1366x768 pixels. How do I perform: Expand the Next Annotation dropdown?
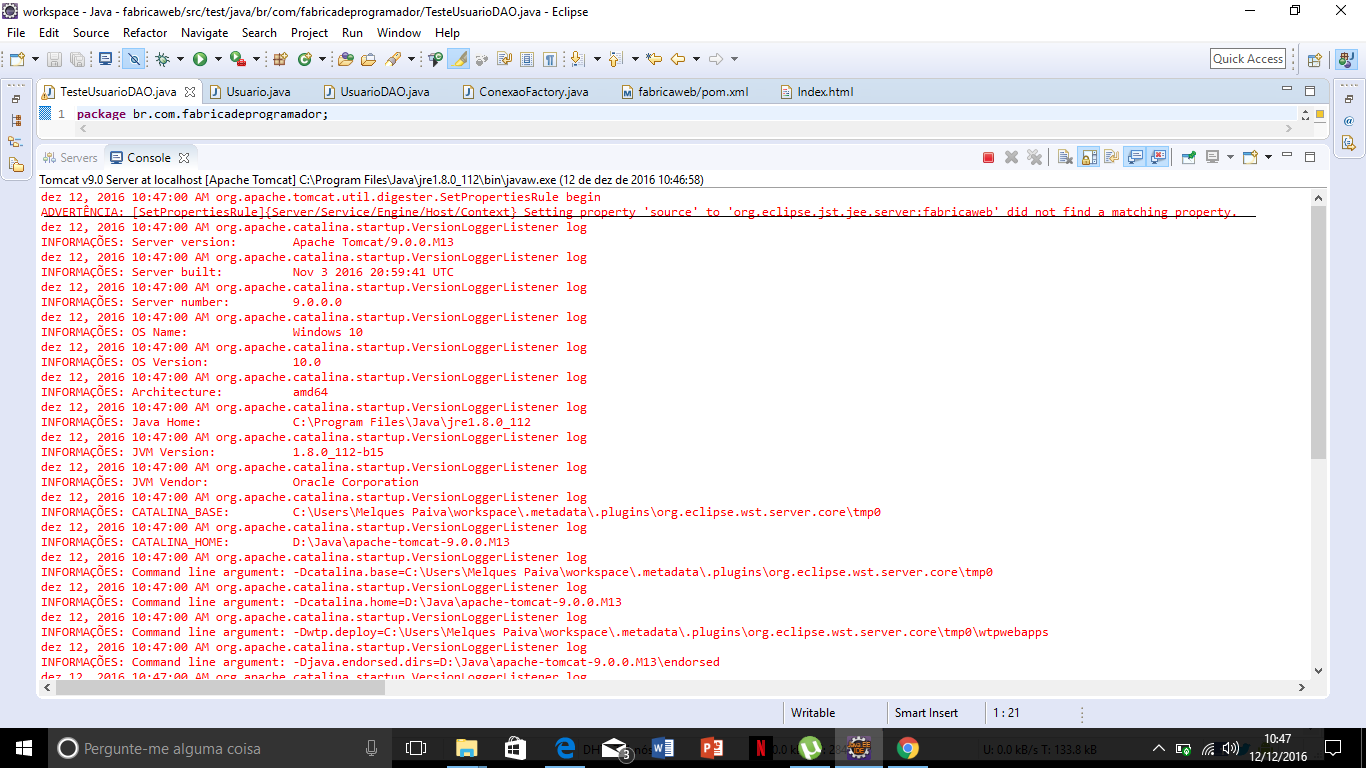pyautogui.click(x=597, y=59)
